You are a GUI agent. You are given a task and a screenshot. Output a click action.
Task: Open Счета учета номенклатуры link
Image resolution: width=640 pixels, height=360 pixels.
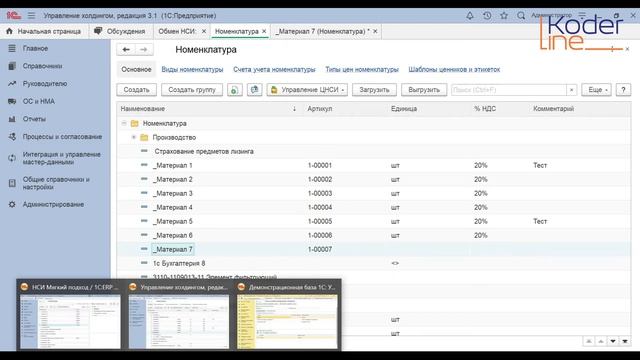[x=274, y=69]
